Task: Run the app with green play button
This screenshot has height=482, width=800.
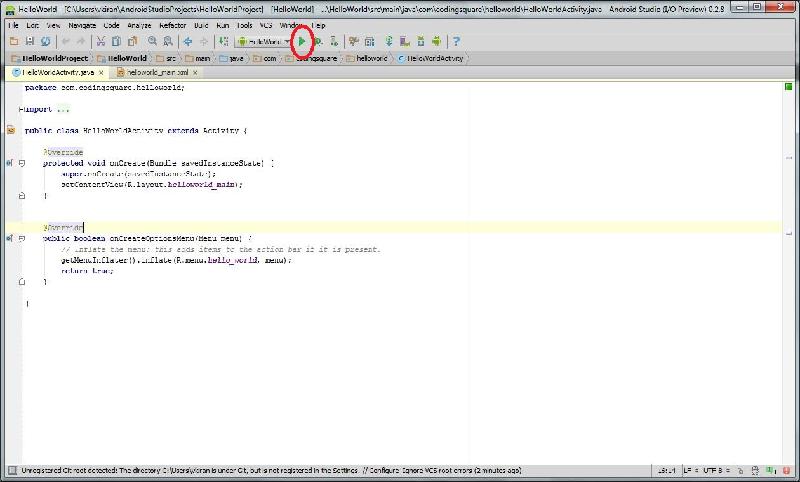Action: pyautogui.click(x=302, y=41)
